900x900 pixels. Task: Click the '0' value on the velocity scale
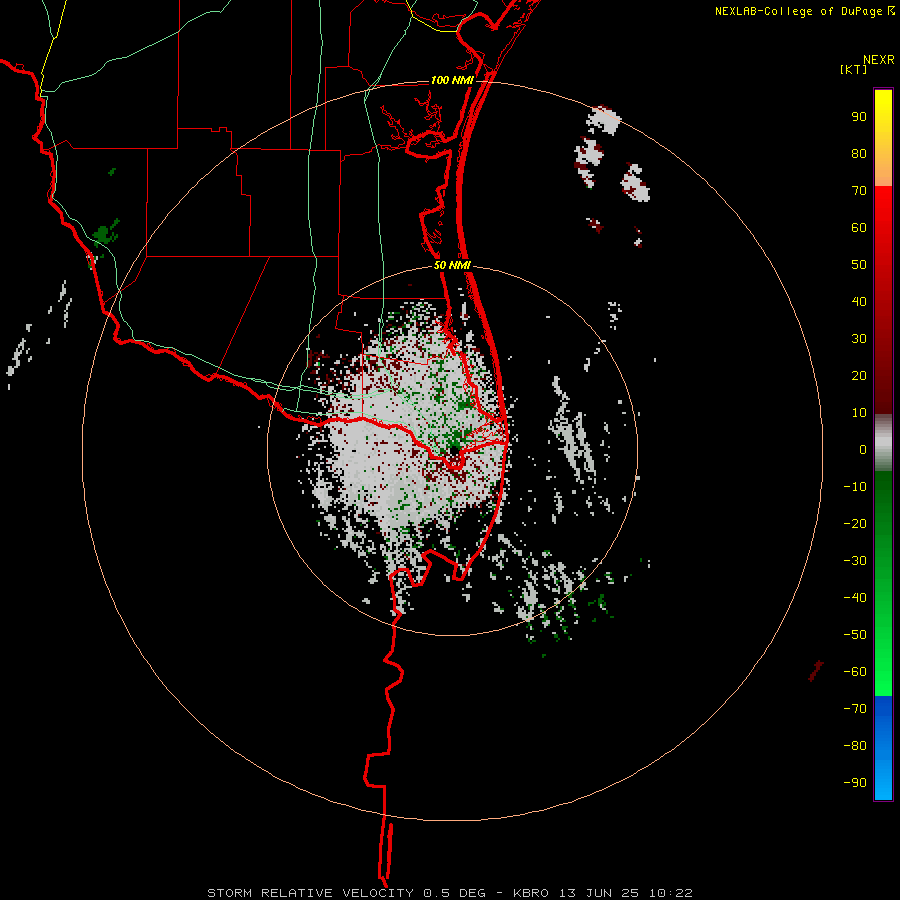click(863, 449)
